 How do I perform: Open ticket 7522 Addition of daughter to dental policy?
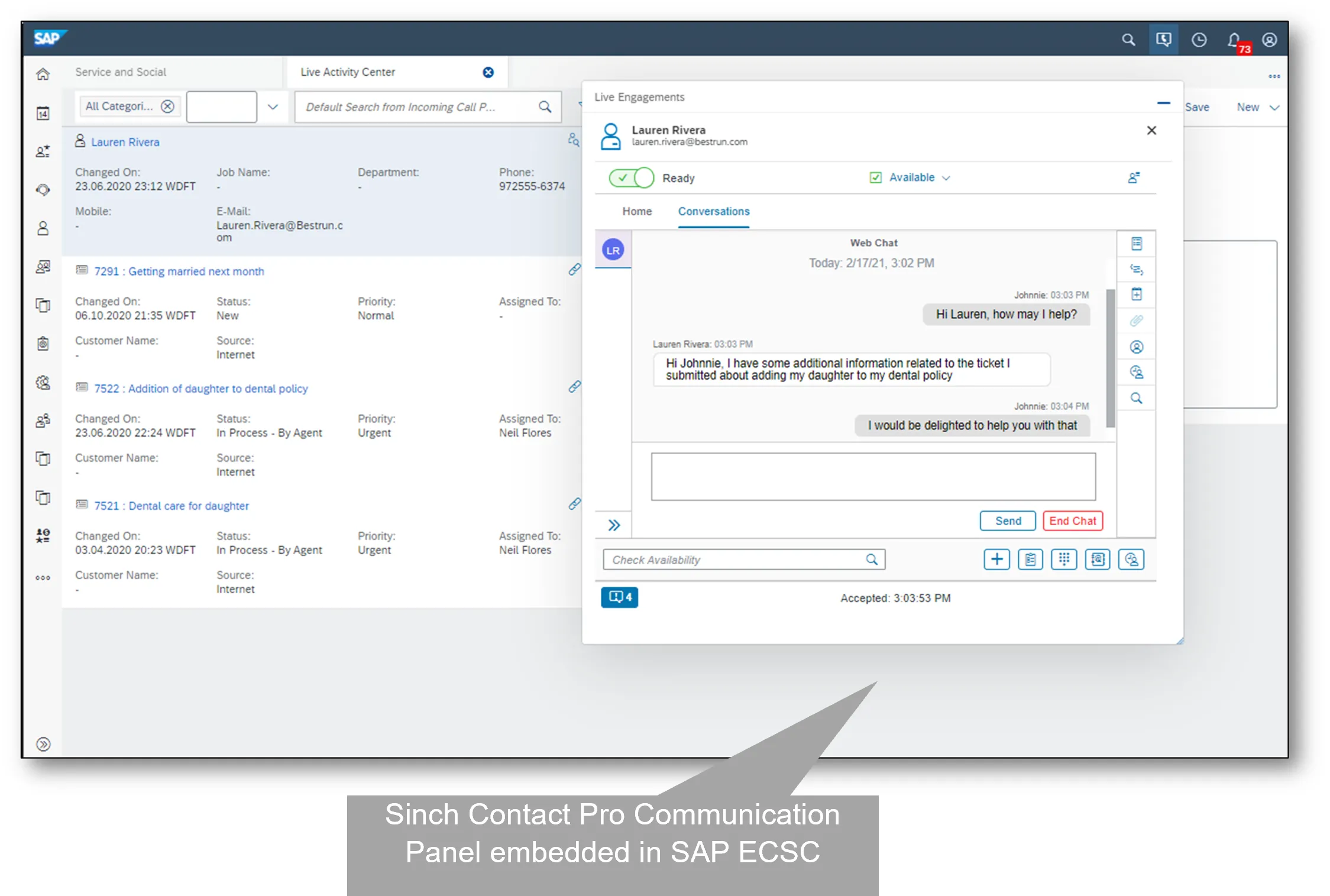[200, 389]
